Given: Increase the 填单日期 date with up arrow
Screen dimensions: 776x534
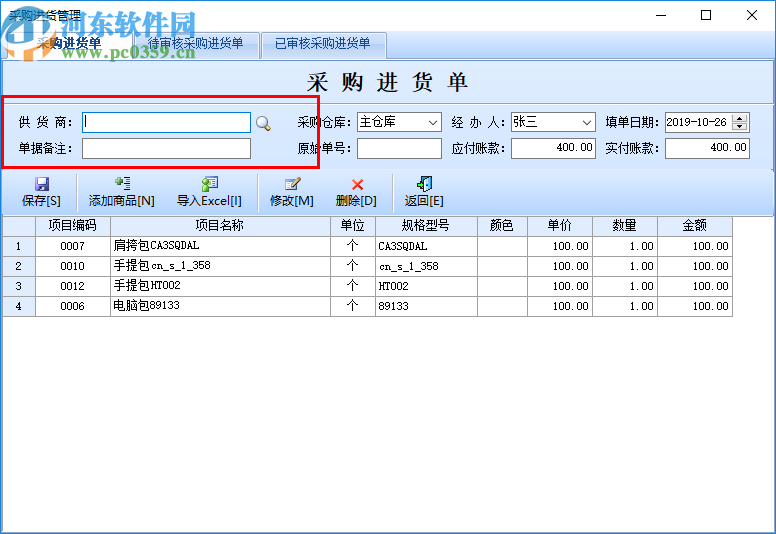Looking at the screenshot, I should point(740,118).
